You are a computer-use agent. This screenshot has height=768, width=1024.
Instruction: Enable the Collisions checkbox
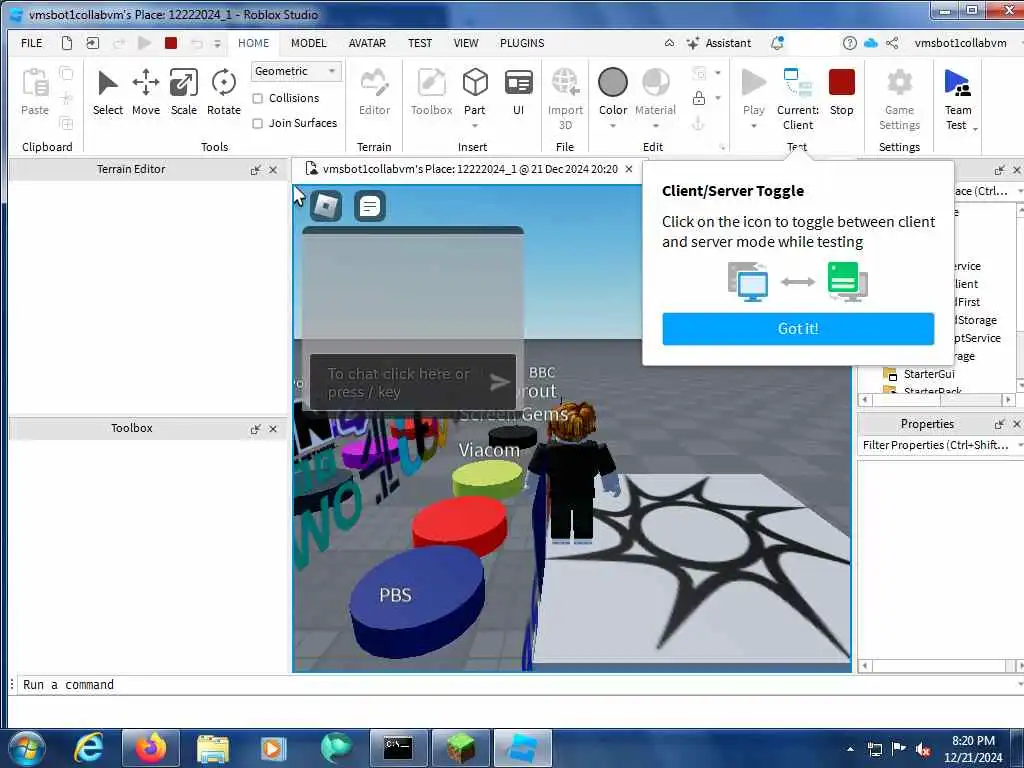click(x=258, y=99)
